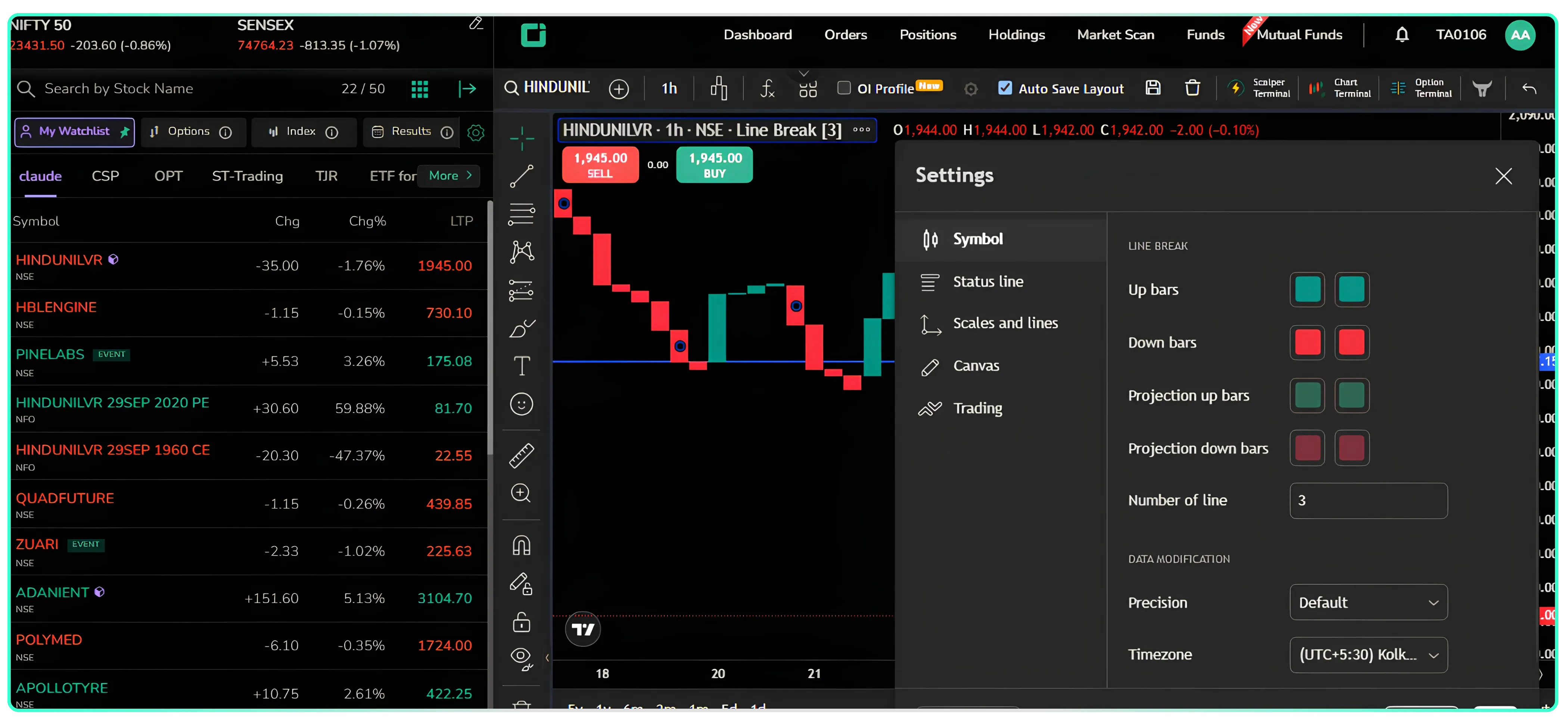The width and height of the screenshot is (1568, 718).
Task: Click the BUY 1,945.00 button
Action: coord(715,164)
